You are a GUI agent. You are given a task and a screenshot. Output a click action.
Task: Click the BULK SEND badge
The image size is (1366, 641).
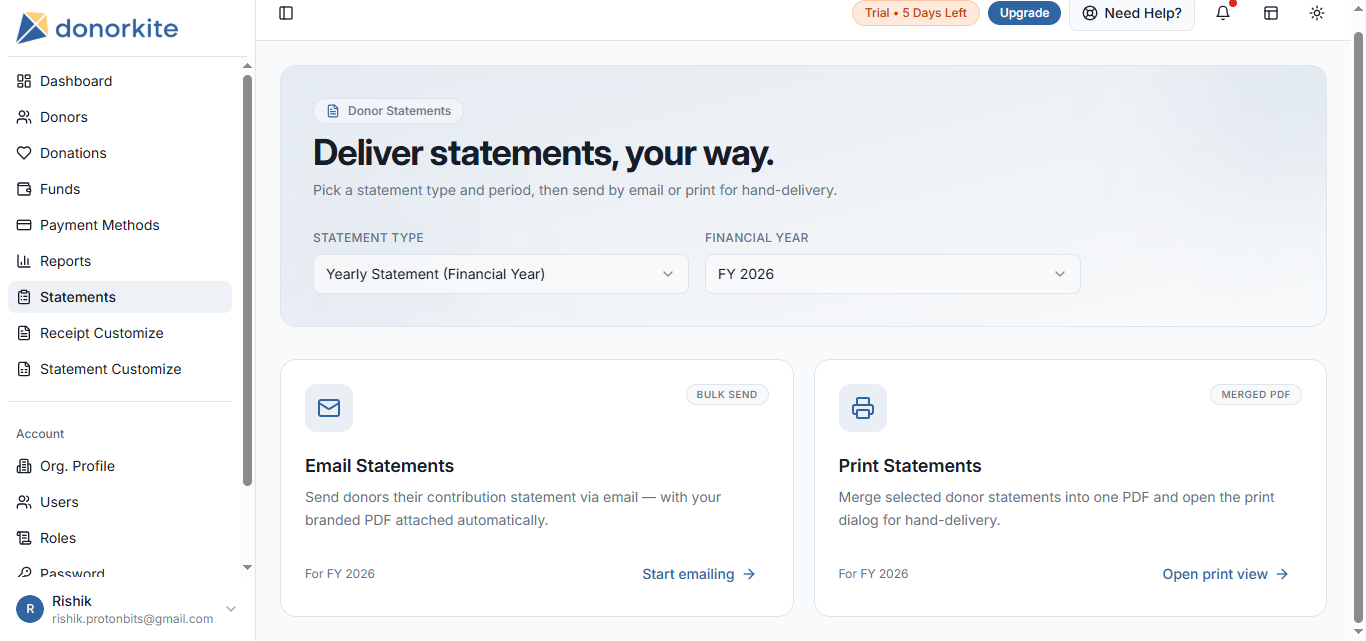pos(727,394)
